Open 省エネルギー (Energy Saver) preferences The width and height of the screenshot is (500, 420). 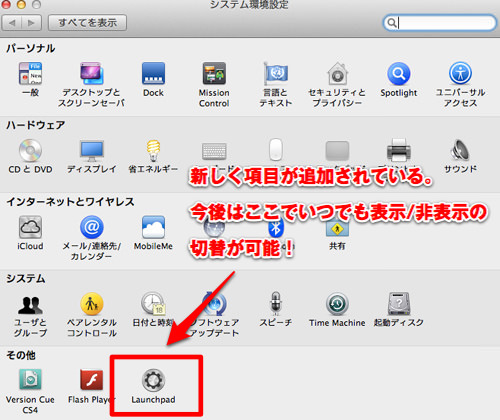click(153, 150)
